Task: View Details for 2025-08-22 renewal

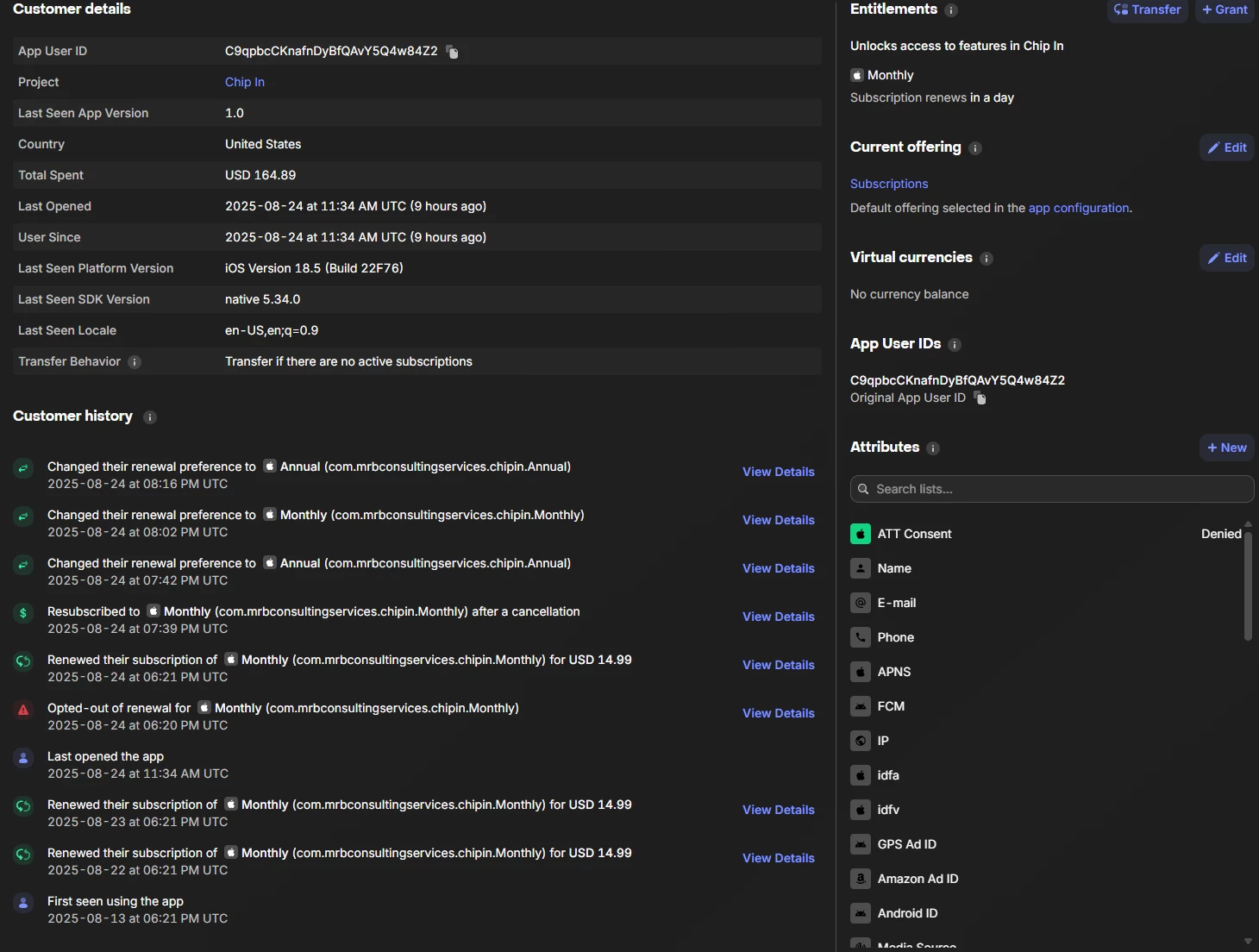Action: [x=779, y=858]
